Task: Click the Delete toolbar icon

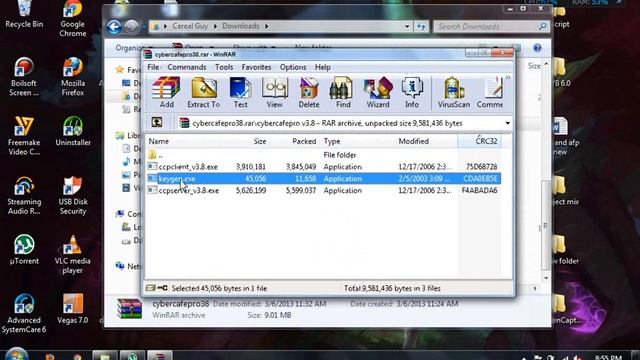Action: coord(309,92)
